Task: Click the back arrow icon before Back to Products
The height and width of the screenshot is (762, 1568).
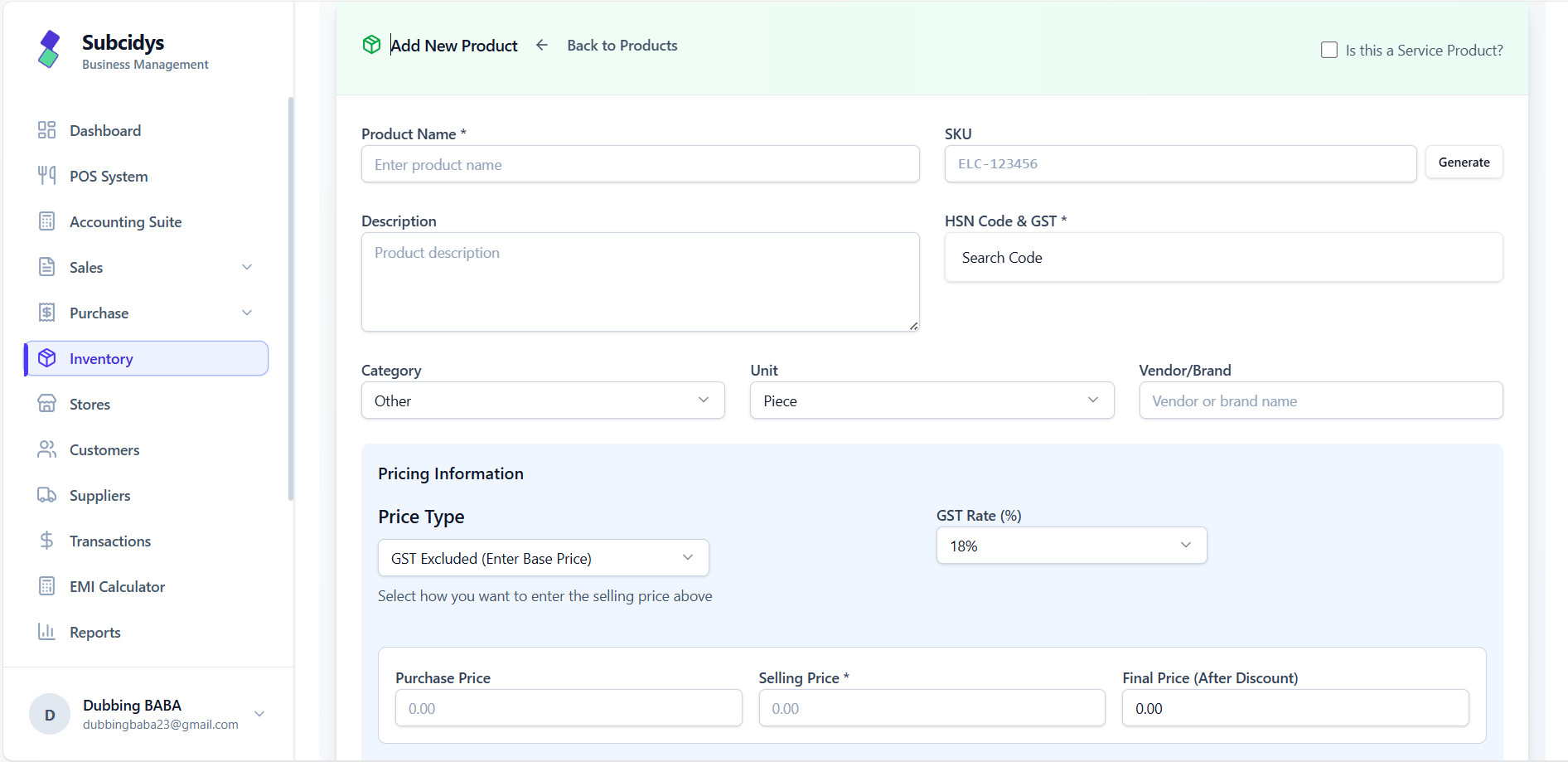Action: coord(542,45)
